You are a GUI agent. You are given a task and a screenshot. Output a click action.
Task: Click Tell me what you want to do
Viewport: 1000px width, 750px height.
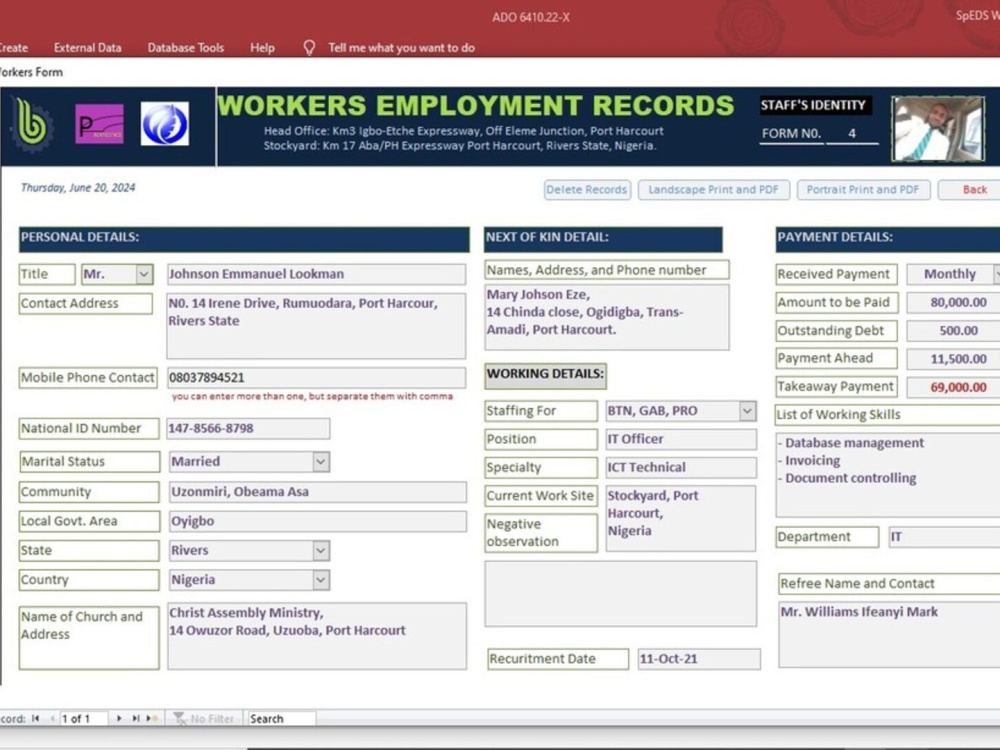coord(401,48)
